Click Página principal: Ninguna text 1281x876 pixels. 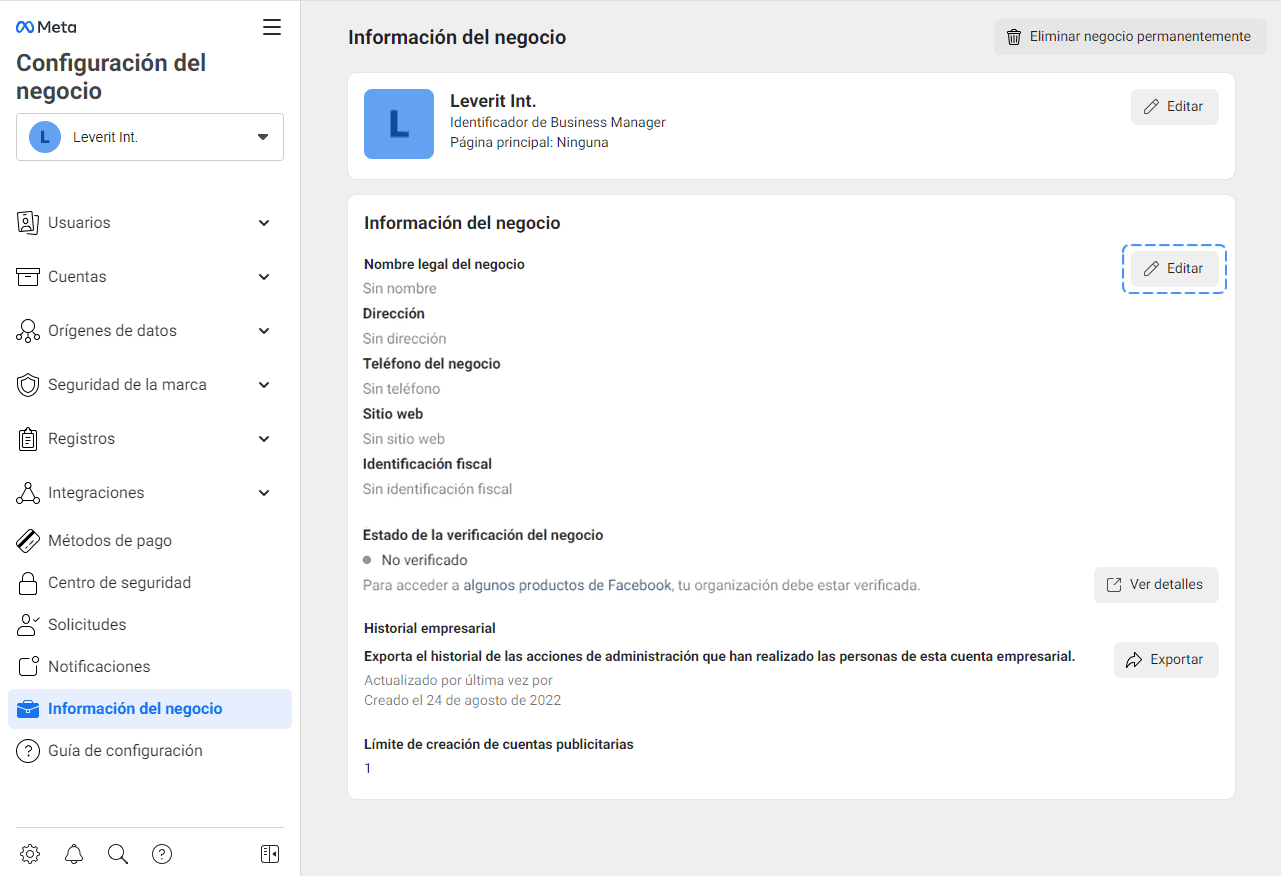click(529, 143)
